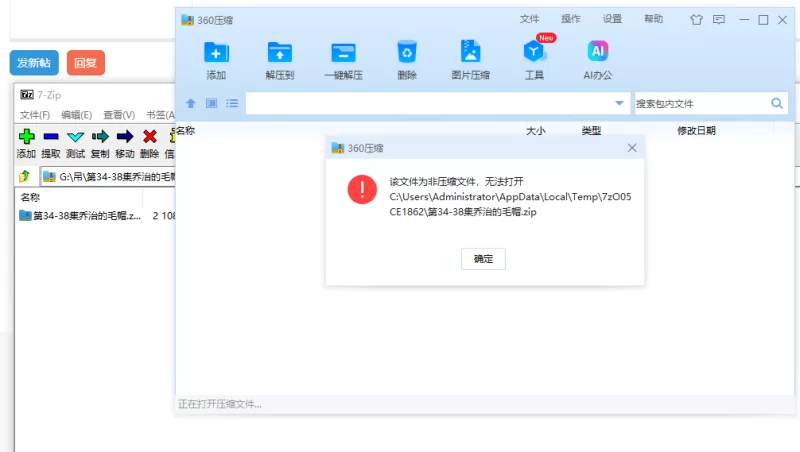800x452 pixels.
Task: Open 查看(V) menu in 7-Zip
Action: (119, 115)
